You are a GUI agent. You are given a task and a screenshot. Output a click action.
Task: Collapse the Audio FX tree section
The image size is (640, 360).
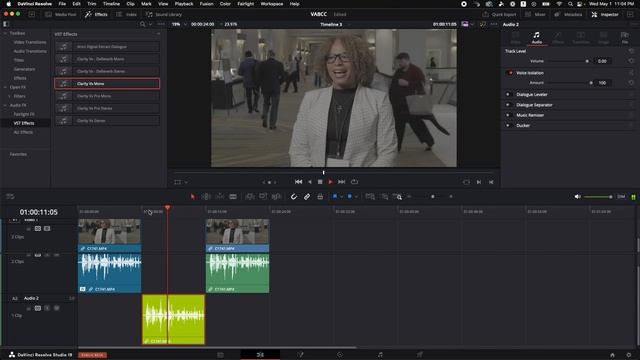click(x=5, y=105)
